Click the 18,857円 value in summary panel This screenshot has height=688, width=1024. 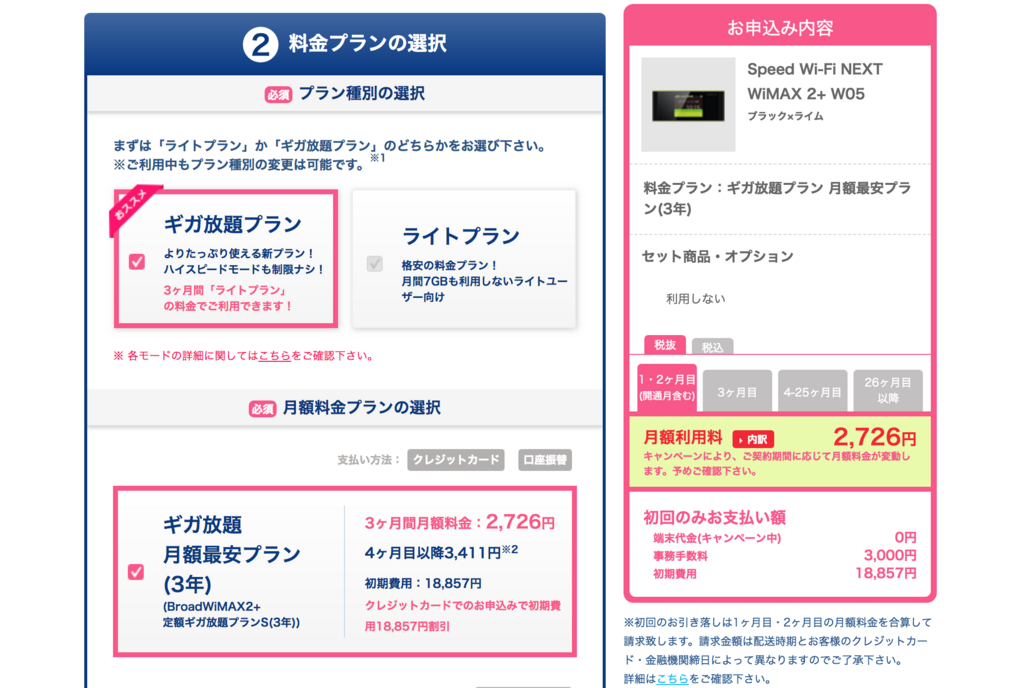click(886, 573)
